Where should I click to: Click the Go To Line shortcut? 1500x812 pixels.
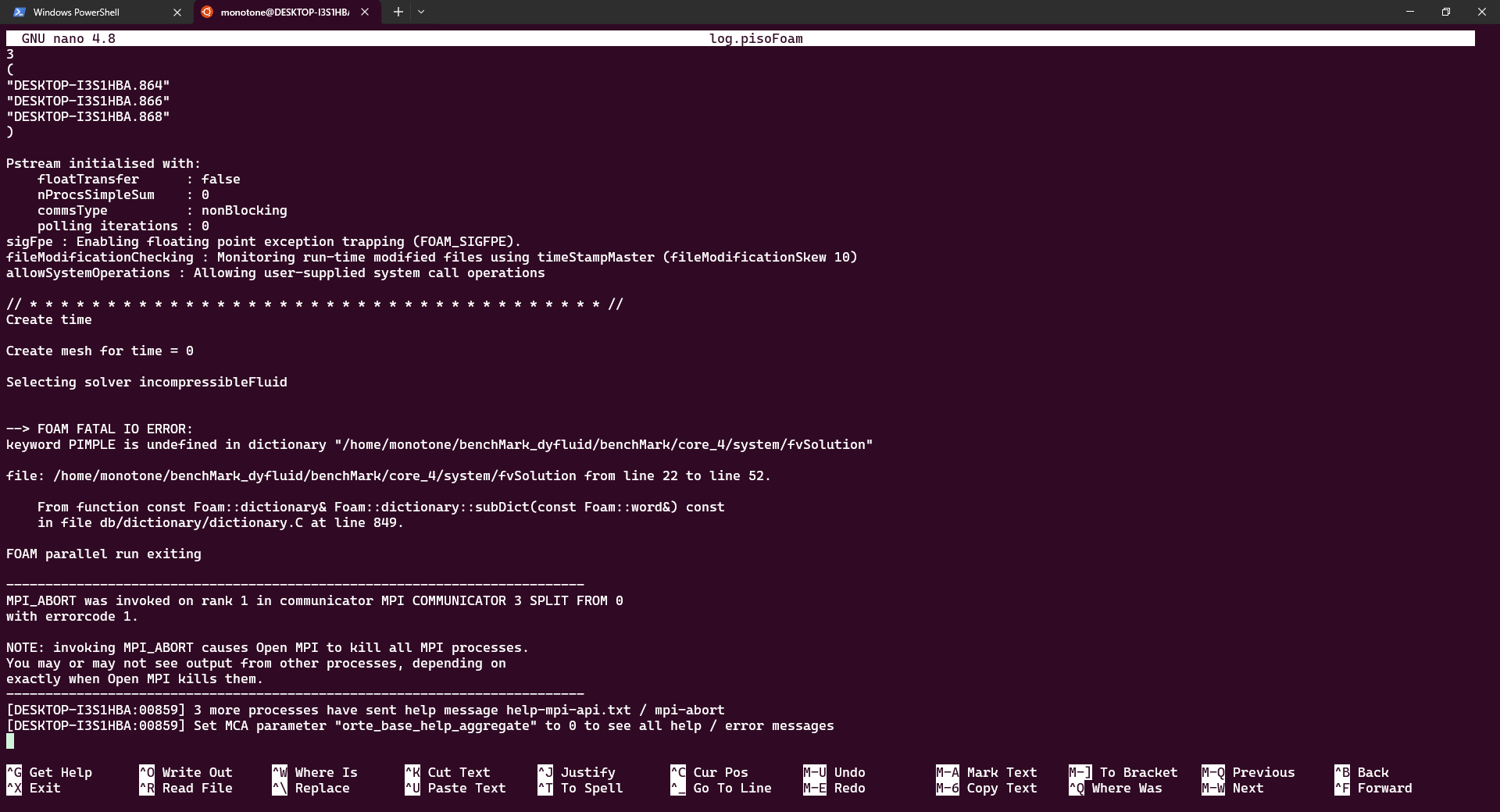[732, 788]
